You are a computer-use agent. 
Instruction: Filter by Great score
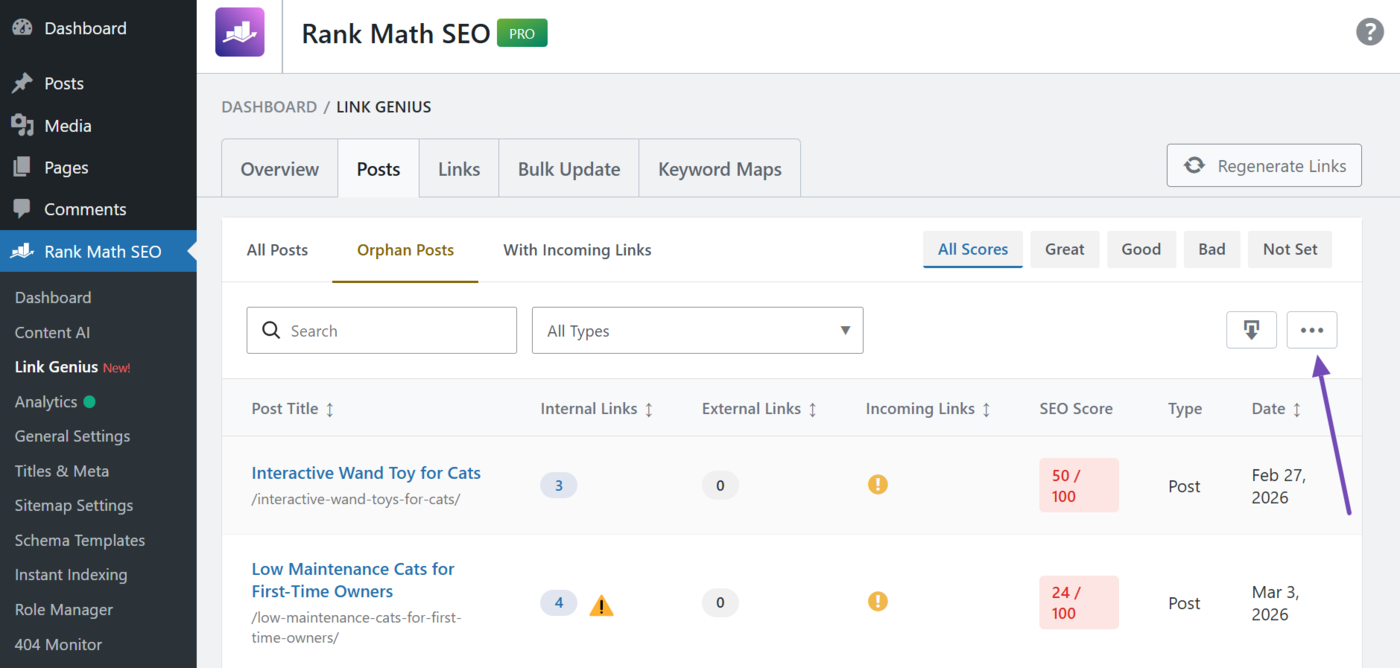click(x=1065, y=249)
